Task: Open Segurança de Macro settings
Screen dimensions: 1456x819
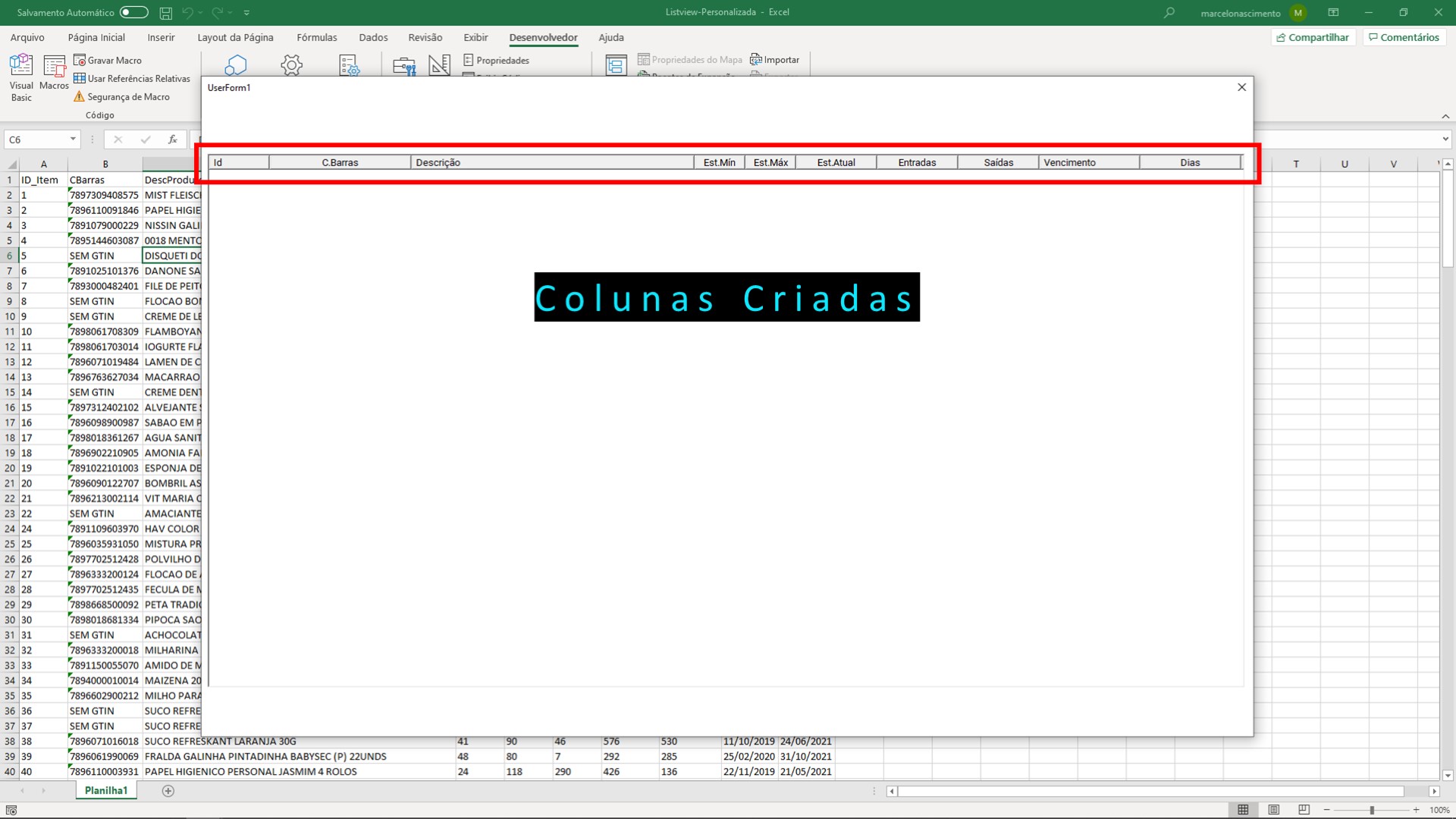Action: tap(121, 96)
